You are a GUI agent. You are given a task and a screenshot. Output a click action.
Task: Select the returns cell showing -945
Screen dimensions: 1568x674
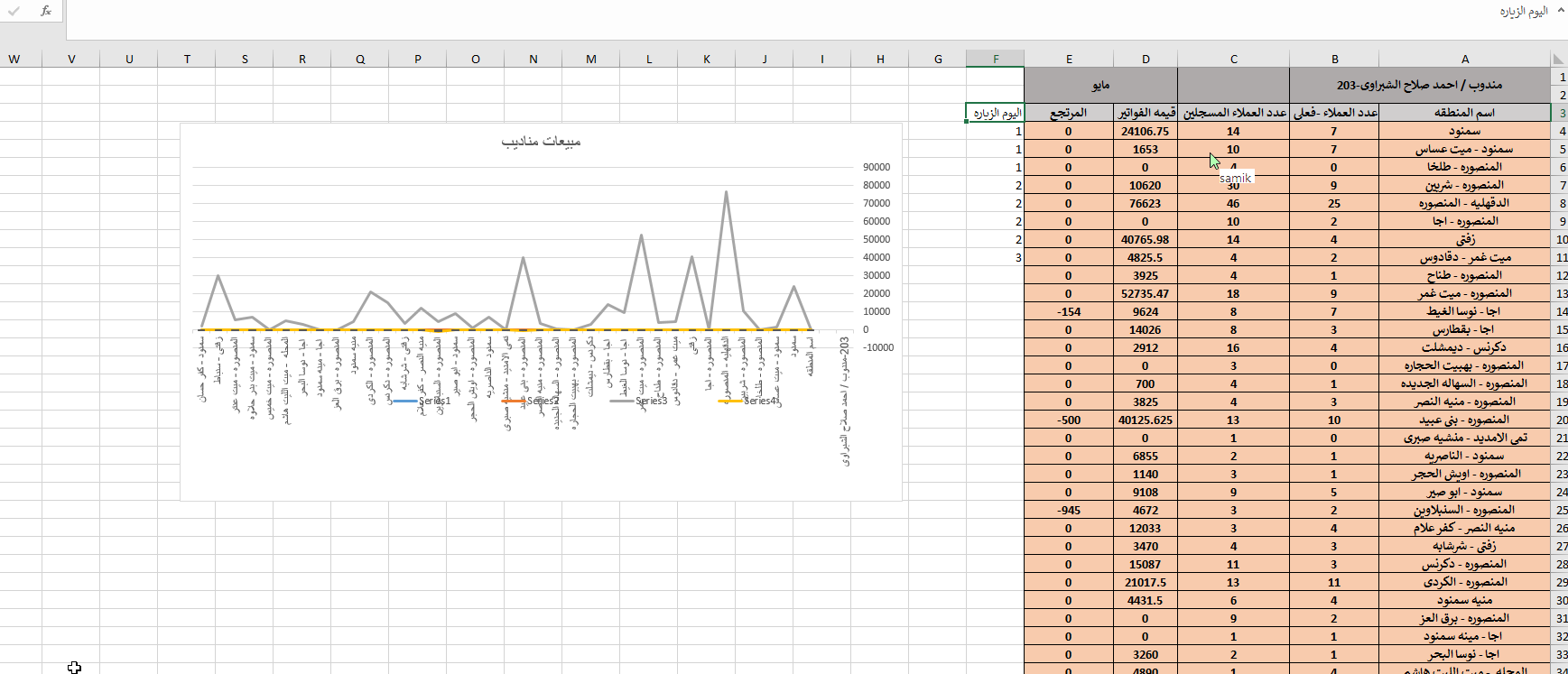(x=1069, y=510)
